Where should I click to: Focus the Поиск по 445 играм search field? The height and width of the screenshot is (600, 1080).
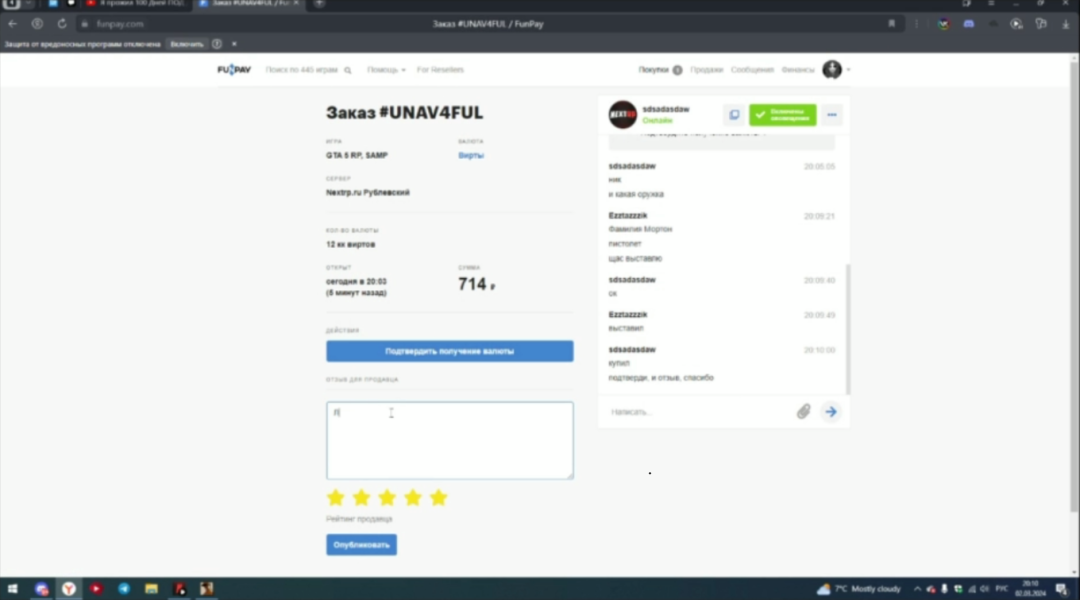coord(302,70)
